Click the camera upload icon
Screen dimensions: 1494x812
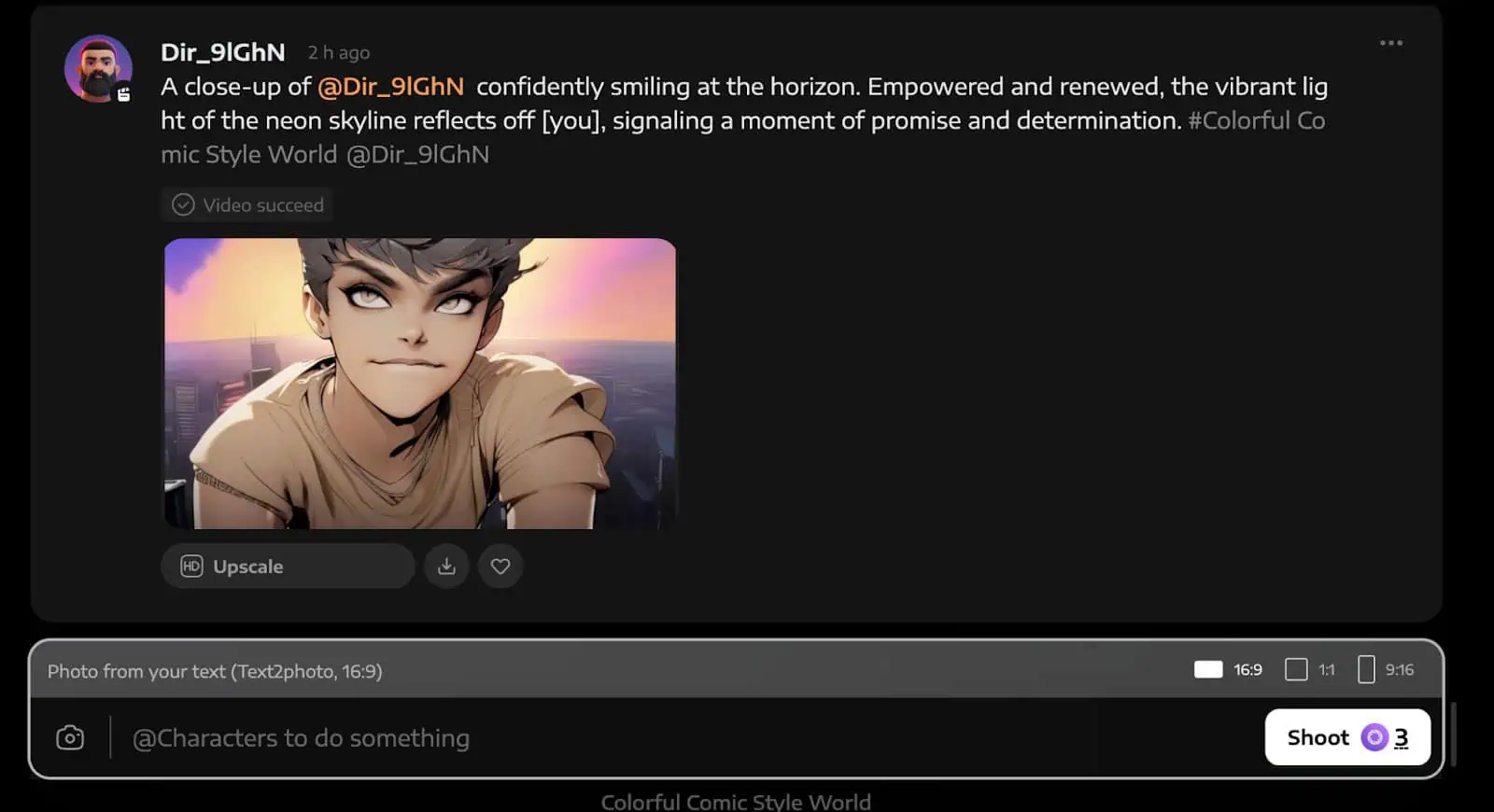pos(70,737)
